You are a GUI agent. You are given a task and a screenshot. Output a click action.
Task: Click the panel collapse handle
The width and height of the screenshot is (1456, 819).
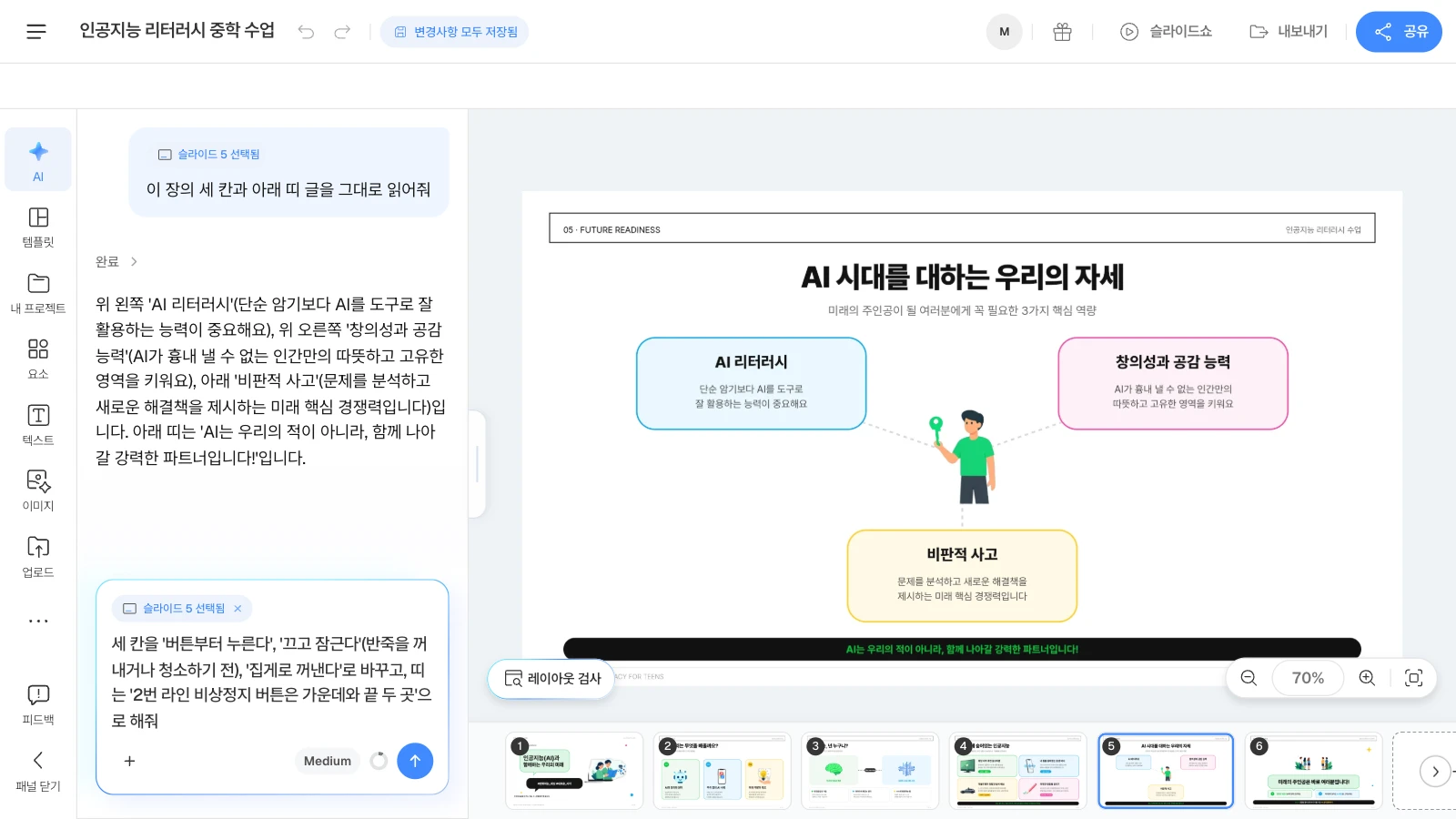[477, 464]
